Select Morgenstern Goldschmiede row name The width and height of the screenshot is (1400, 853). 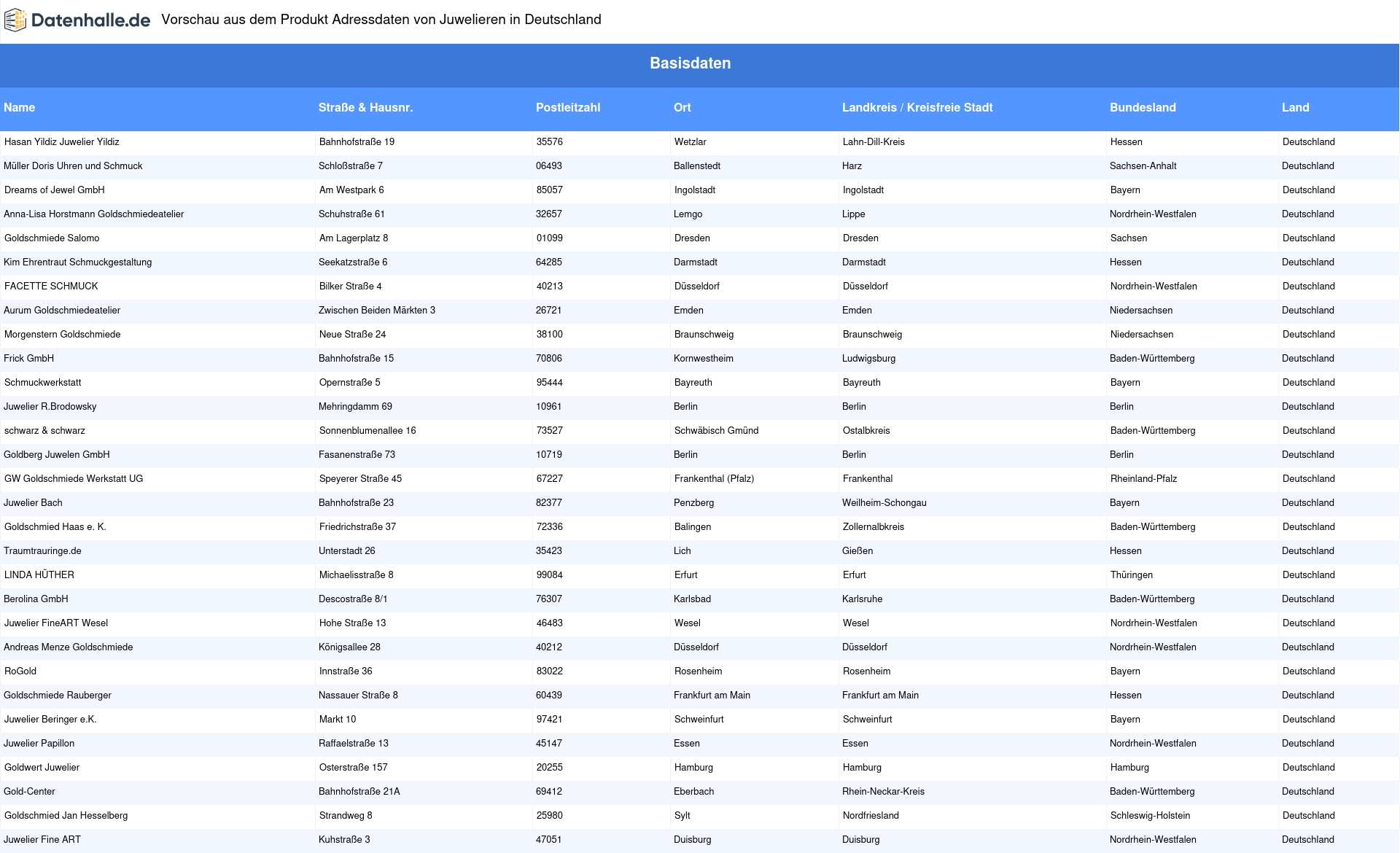click(x=63, y=335)
